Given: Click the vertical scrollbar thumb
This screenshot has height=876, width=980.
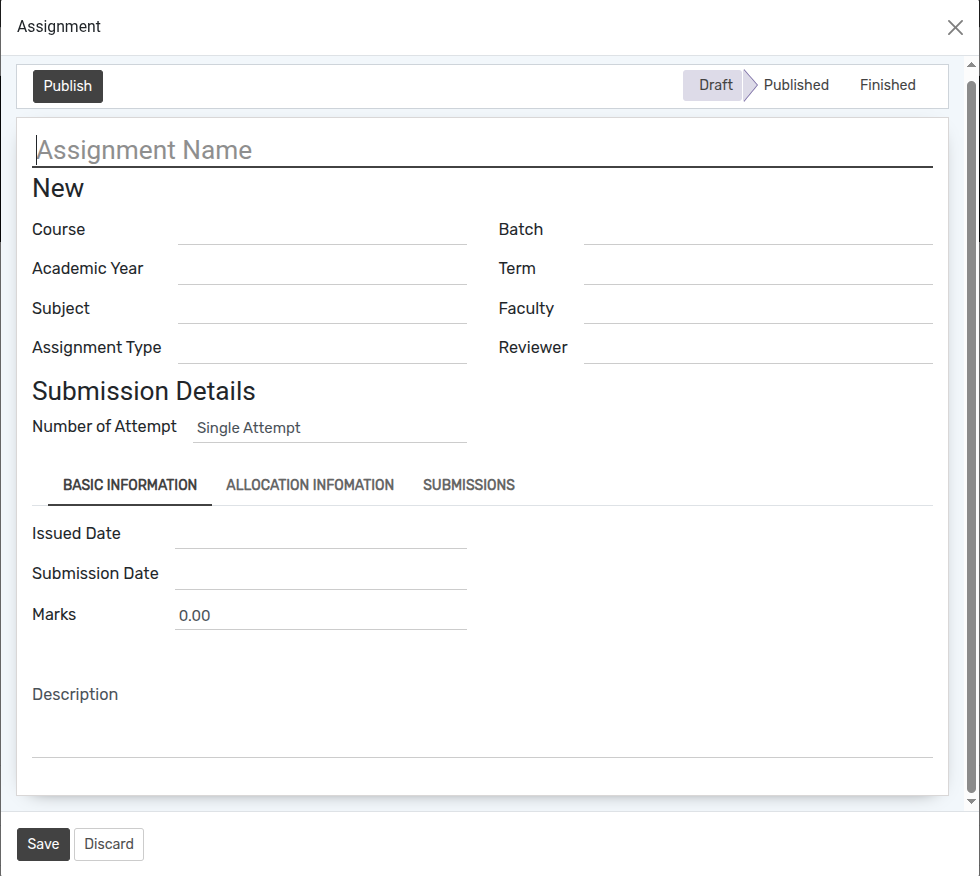Looking at the screenshot, I should tap(971, 437).
